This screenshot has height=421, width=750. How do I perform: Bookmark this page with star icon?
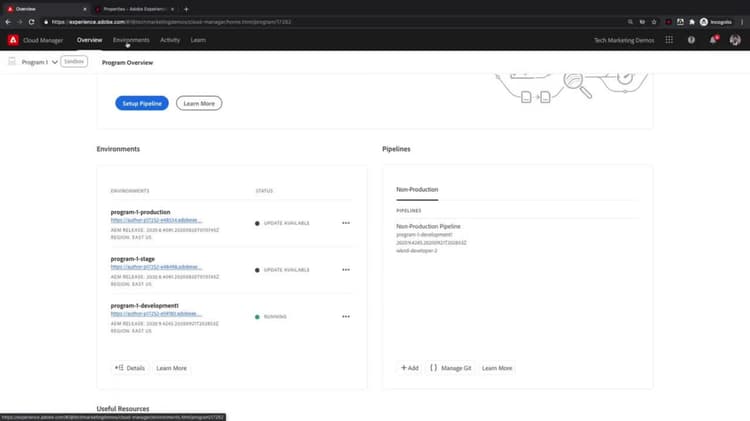[654, 22]
